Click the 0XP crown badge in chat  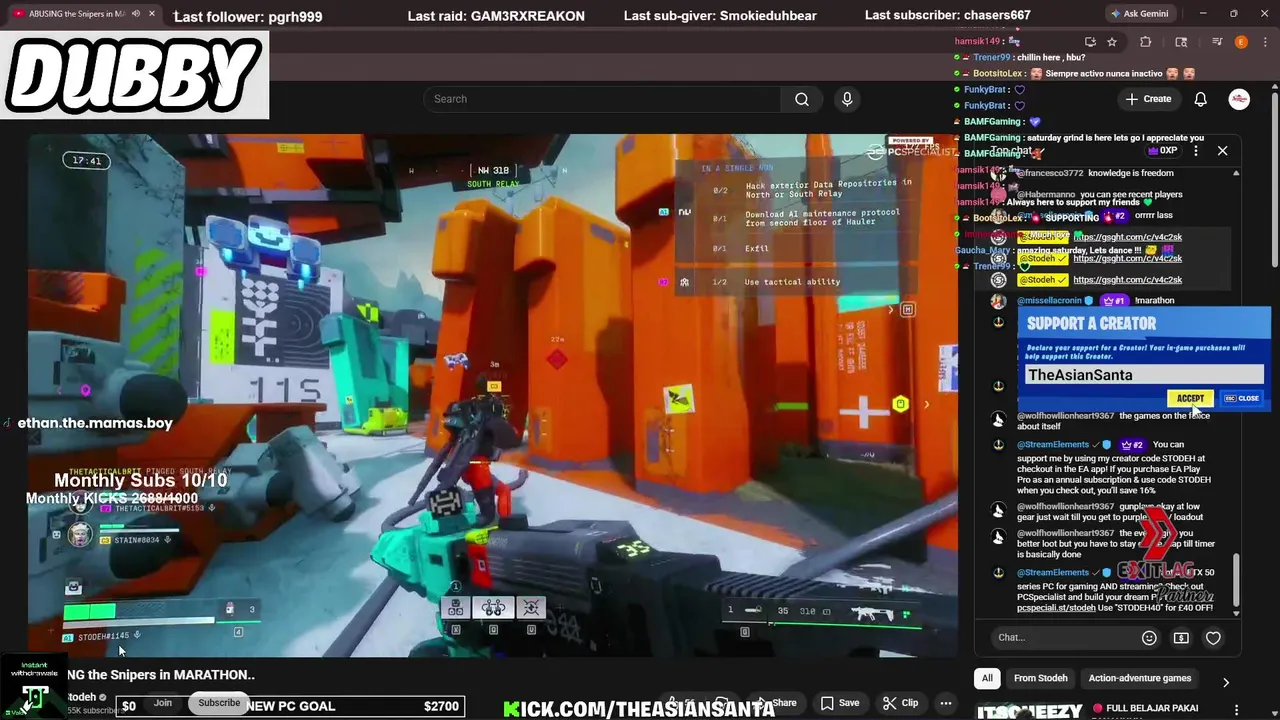tap(1162, 151)
